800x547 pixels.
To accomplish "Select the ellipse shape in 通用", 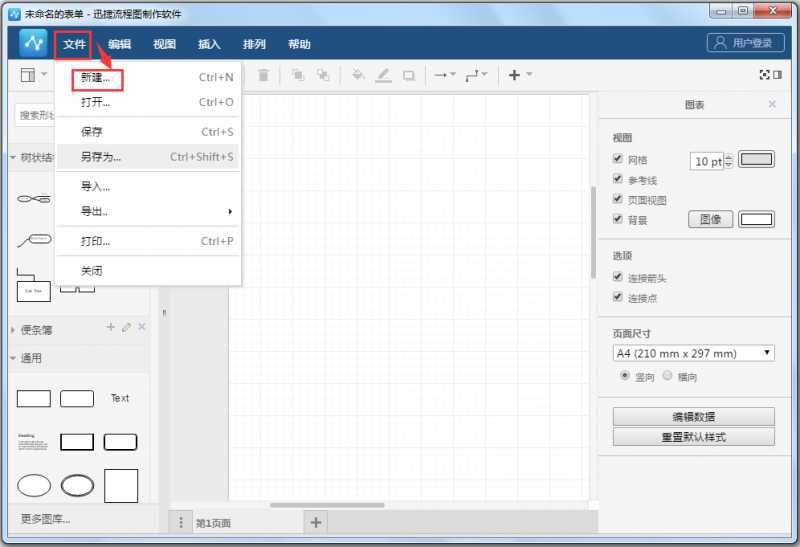I will pos(34,485).
